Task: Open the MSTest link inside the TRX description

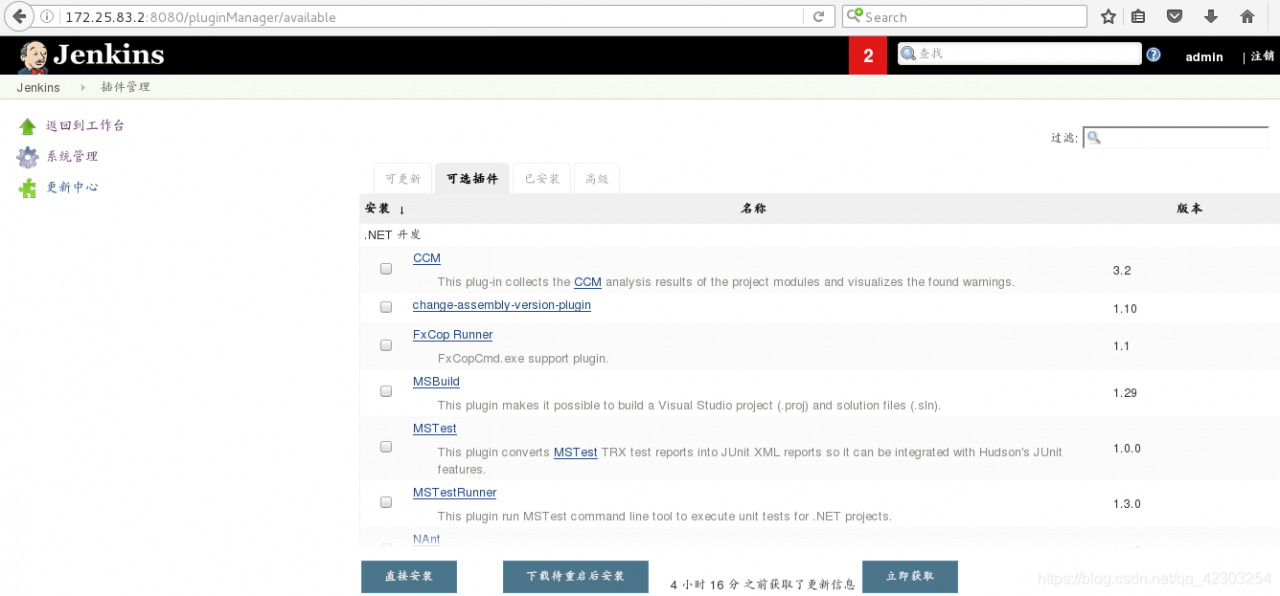Action: click(576, 453)
